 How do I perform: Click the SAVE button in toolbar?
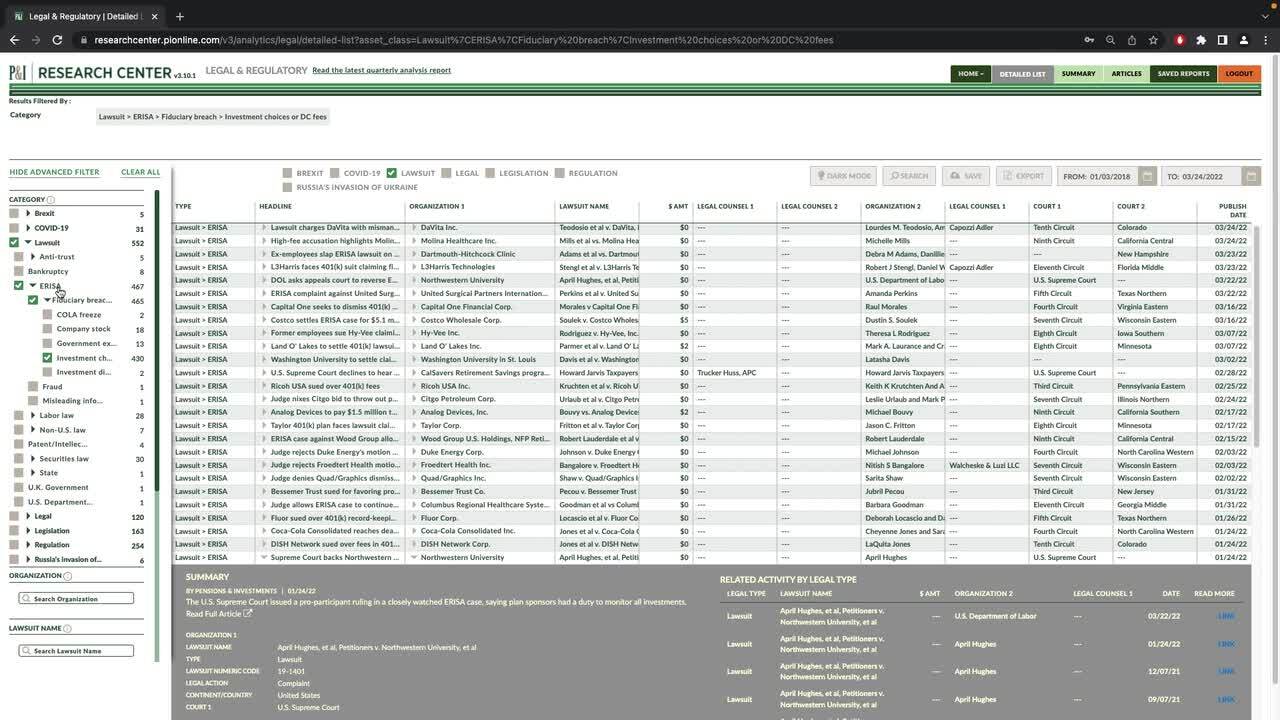[966, 176]
